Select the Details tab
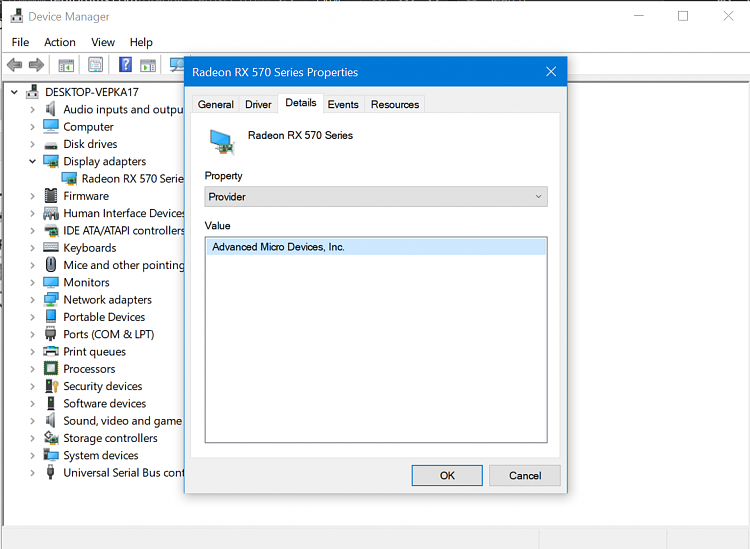 301,103
